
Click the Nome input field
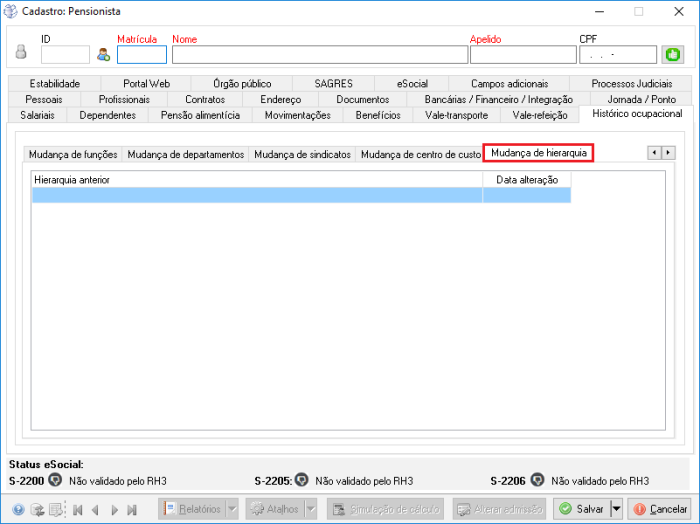(319, 54)
